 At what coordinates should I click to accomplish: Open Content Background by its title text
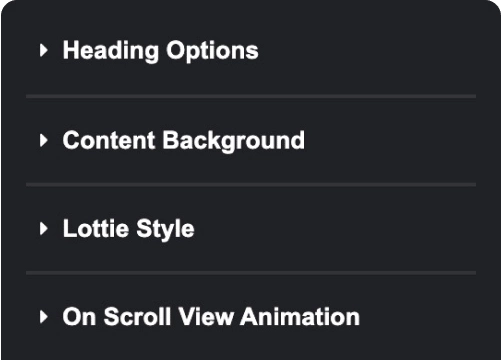tap(184, 141)
